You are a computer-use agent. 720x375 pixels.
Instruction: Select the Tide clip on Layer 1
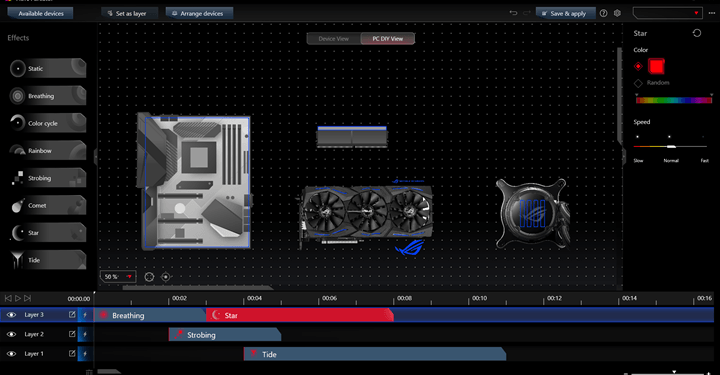[x=375, y=354]
